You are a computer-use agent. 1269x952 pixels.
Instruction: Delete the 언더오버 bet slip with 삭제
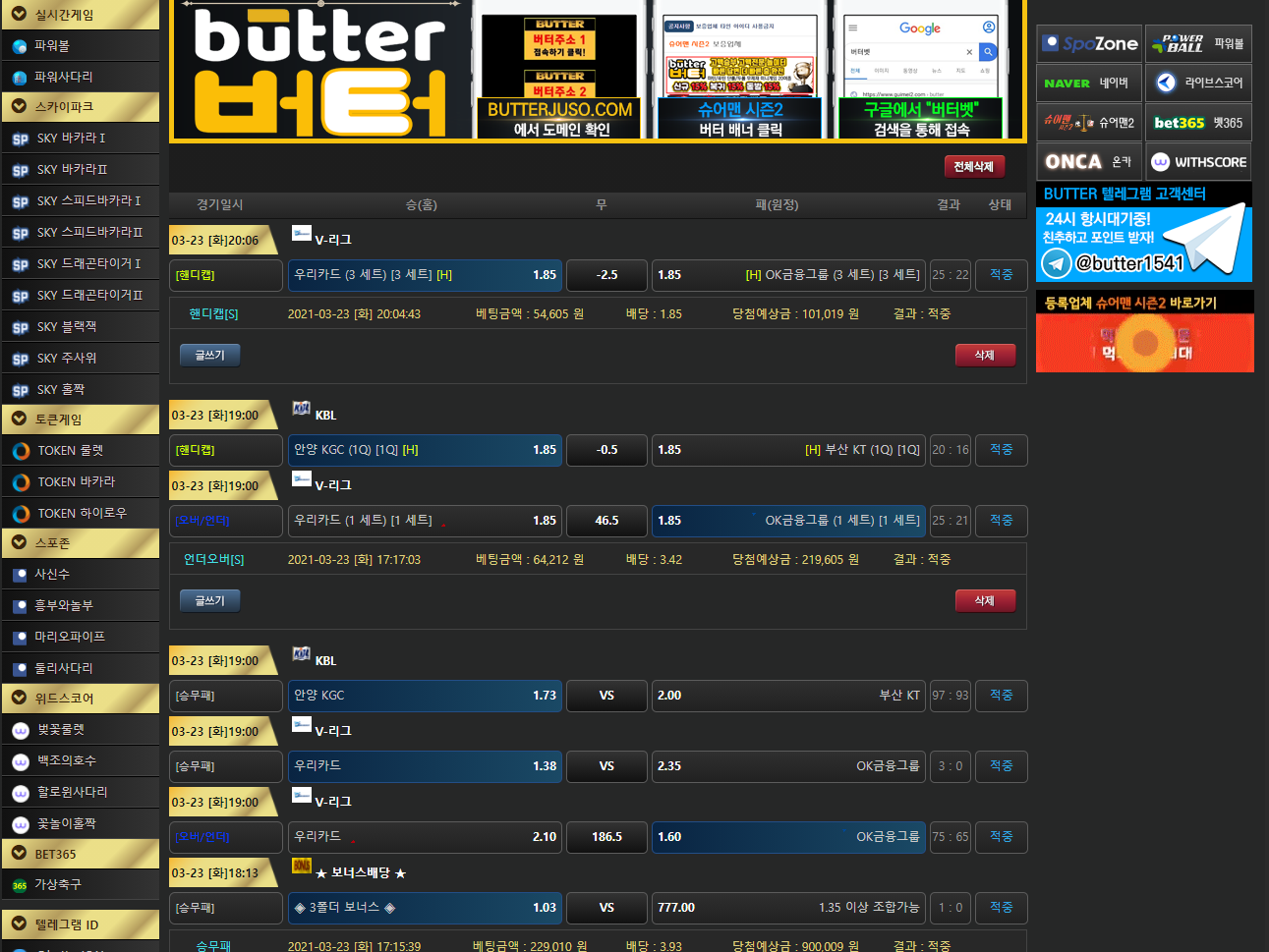point(984,600)
